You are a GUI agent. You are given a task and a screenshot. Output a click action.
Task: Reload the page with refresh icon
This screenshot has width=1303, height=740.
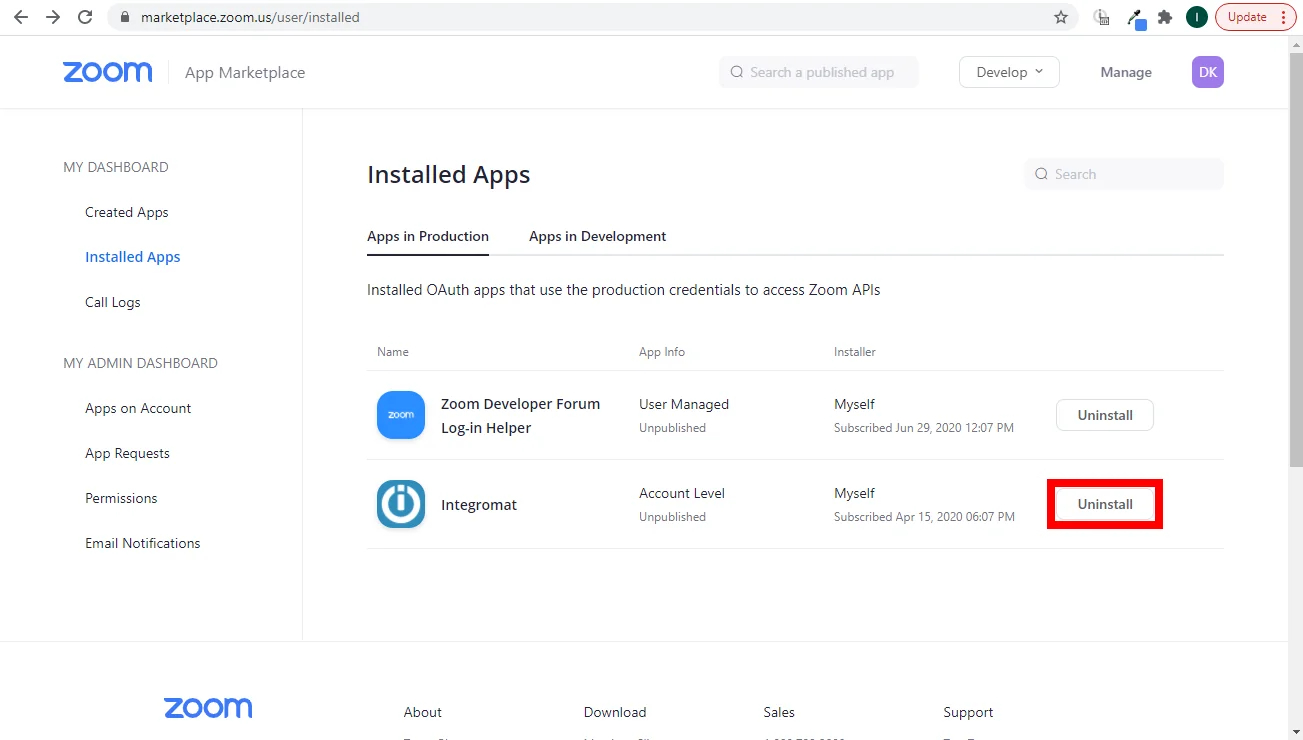(85, 17)
